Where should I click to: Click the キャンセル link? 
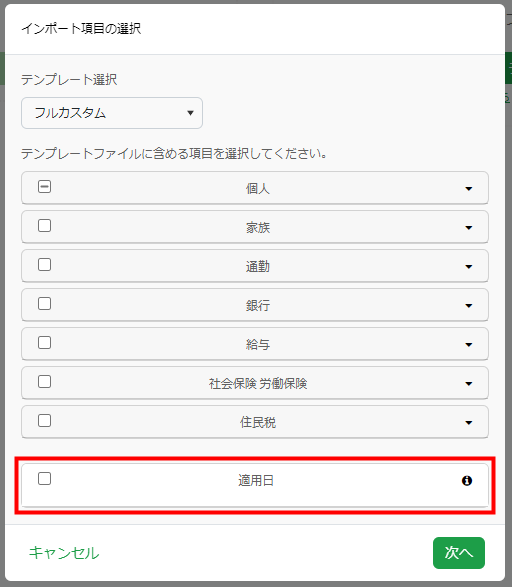pos(64,553)
